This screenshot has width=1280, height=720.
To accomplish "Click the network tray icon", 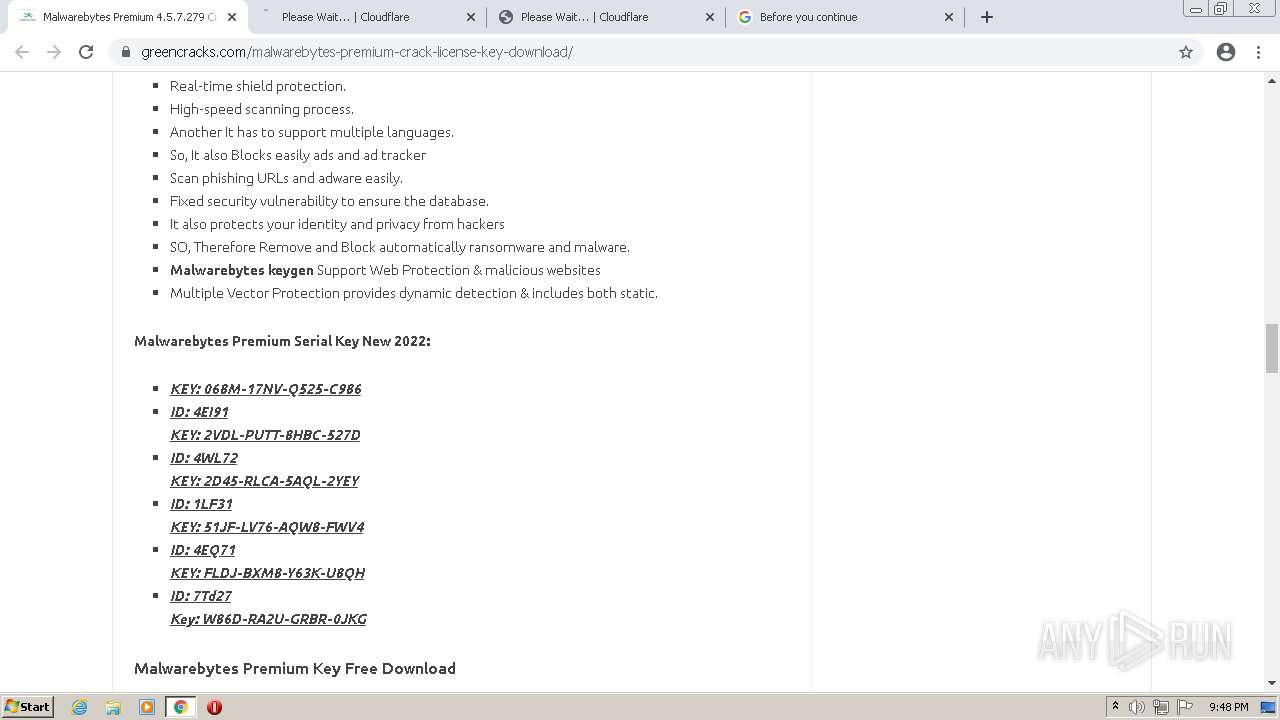I will [1161, 707].
